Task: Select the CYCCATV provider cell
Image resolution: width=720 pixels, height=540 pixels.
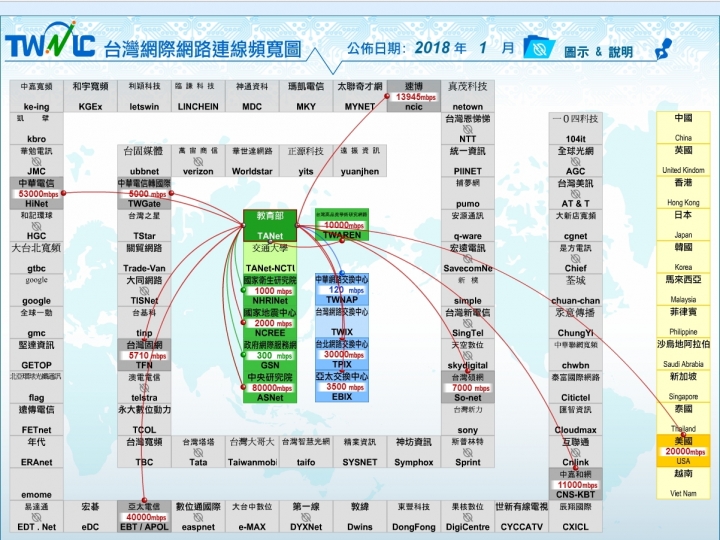Action: click(522, 517)
